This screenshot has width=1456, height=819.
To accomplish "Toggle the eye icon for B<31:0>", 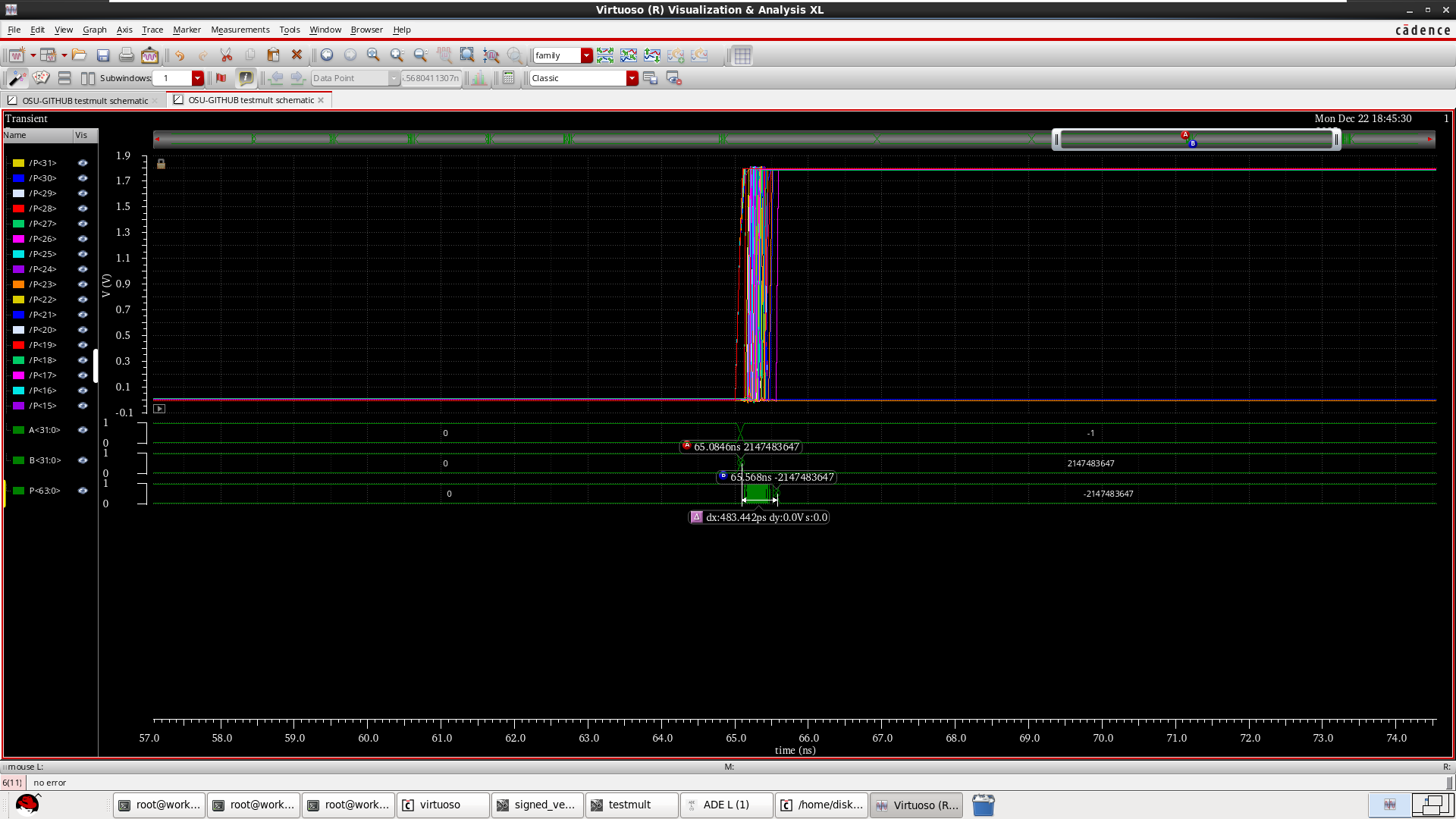I will pos(83,460).
